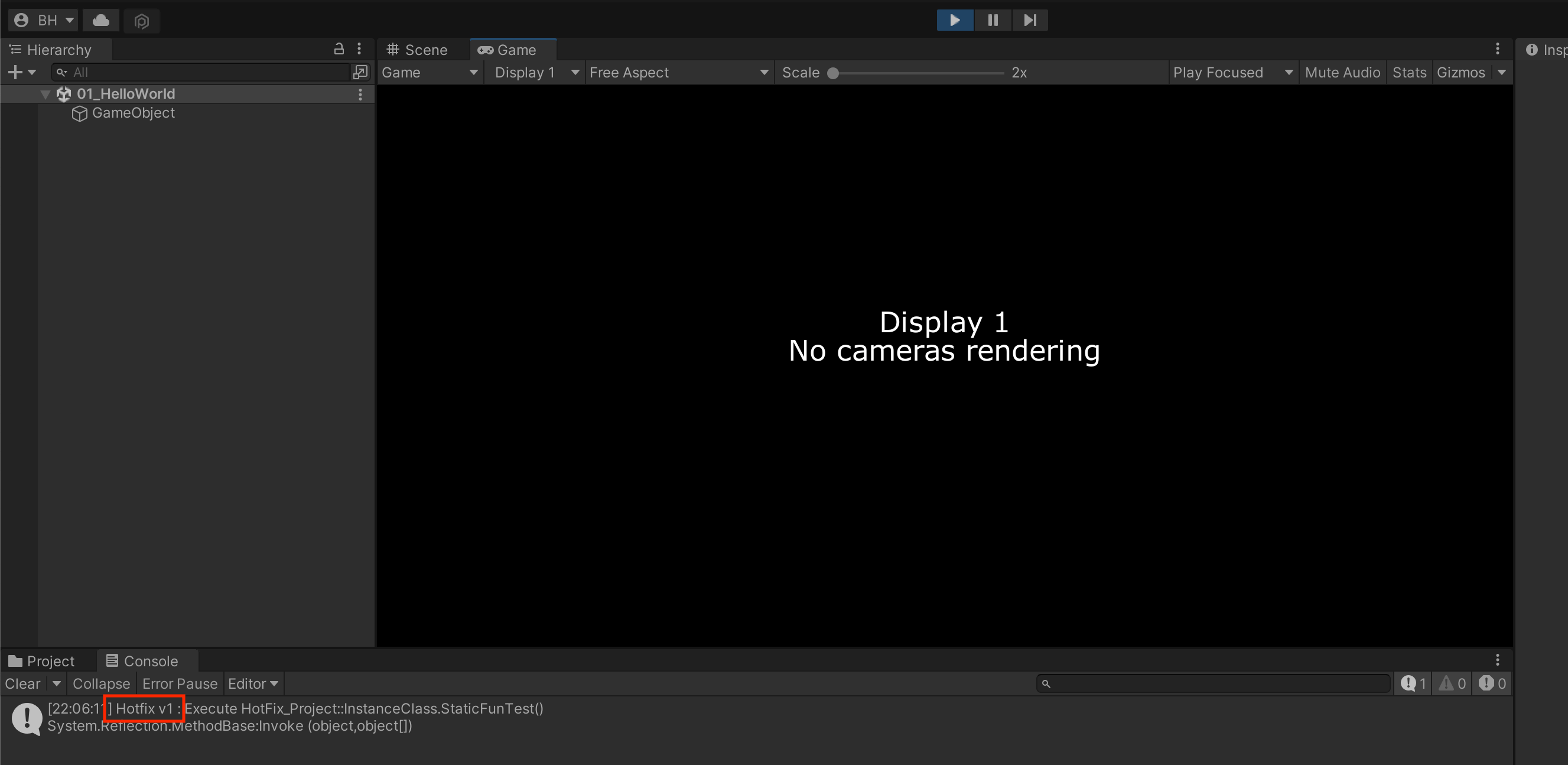Toggle error message count filter
The image size is (1568, 765).
pos(1492,683)
